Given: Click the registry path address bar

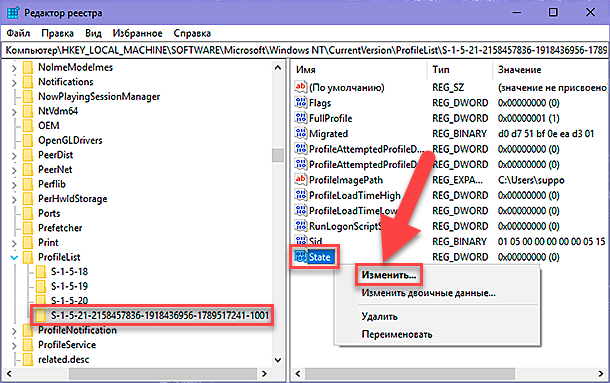Looking at the screenshot, I should point(305,50).
